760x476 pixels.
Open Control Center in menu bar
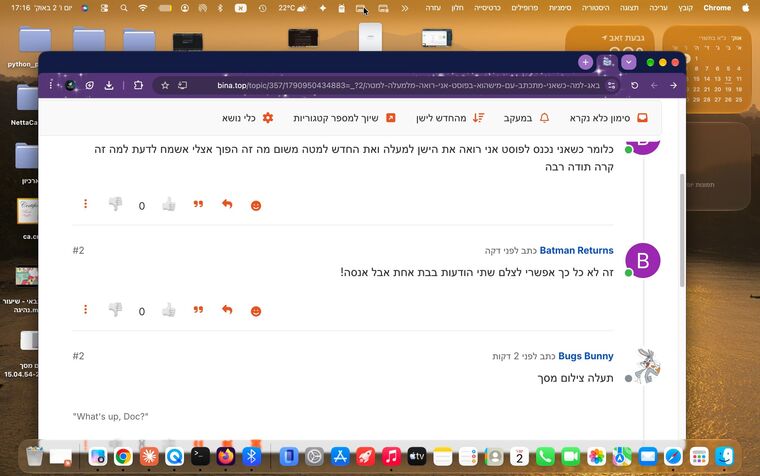(x=104, y=8)
